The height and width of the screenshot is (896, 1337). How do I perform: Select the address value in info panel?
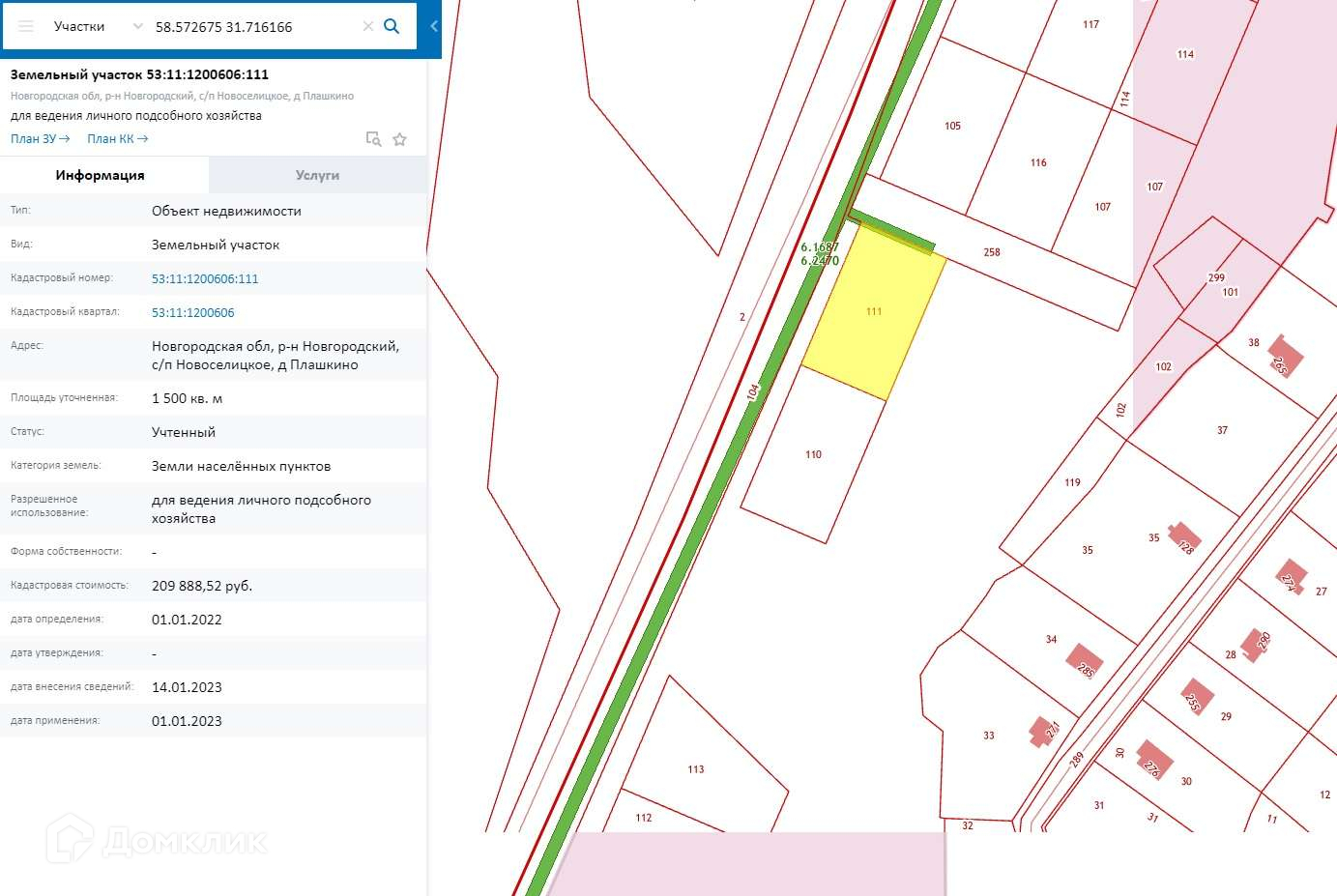point(276,355)
